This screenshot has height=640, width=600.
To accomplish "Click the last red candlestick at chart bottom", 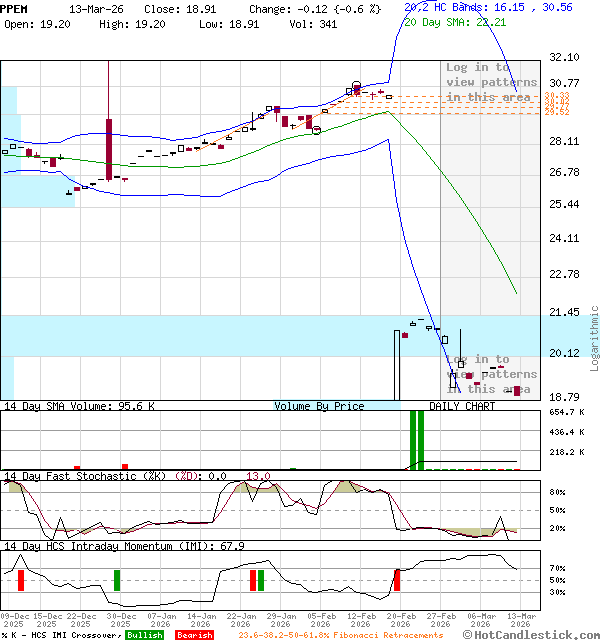I will (517, 390).
